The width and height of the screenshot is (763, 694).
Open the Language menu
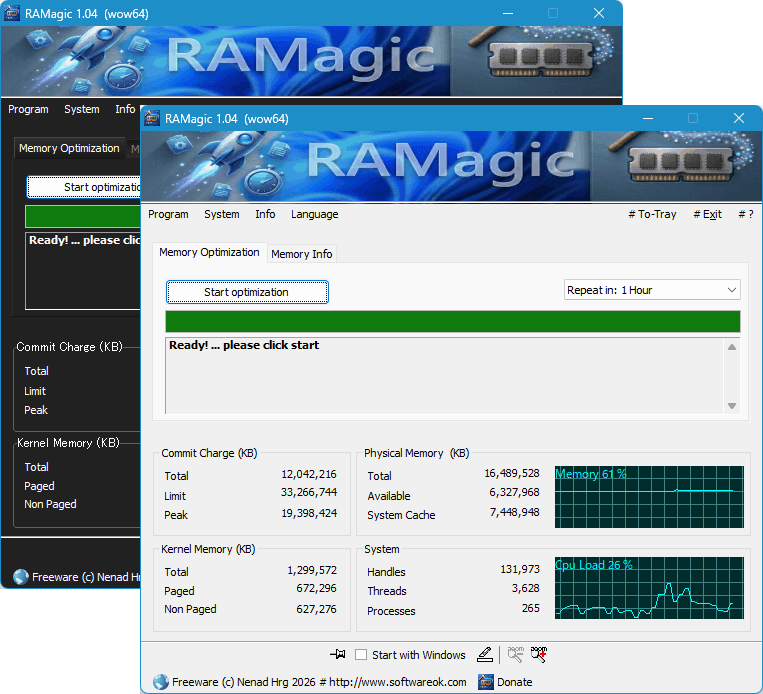[315, 214]
